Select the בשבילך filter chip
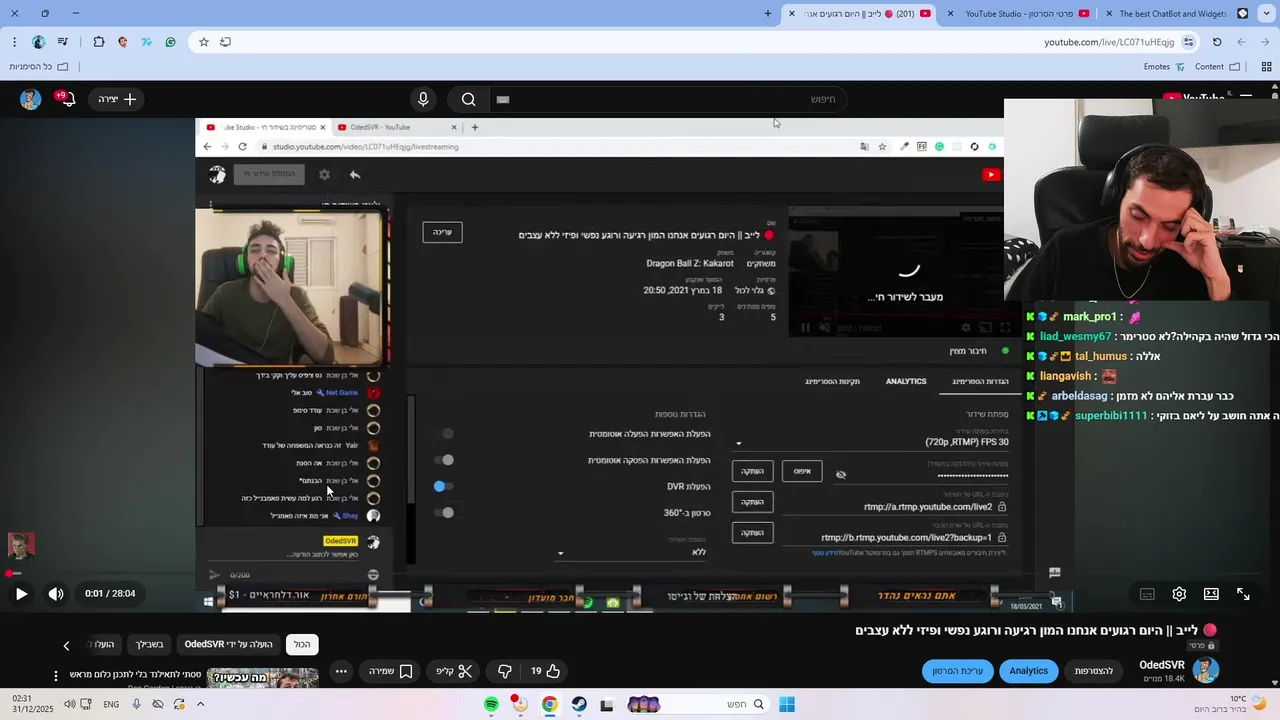The height and width of the screenshot is (720, 1280). 150,645
